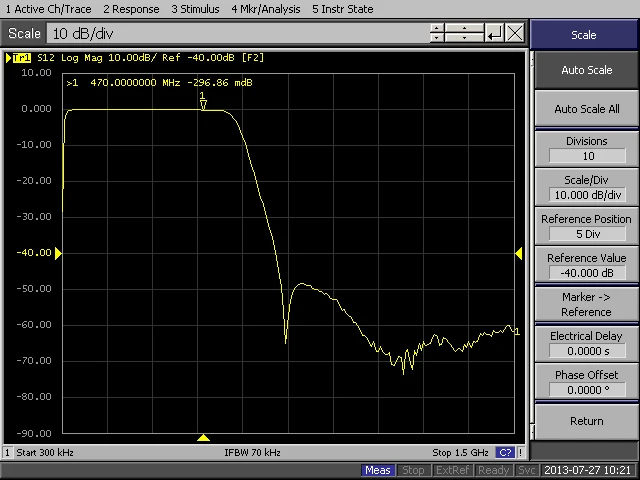Click the Meas status indicator

pos(378,470)
